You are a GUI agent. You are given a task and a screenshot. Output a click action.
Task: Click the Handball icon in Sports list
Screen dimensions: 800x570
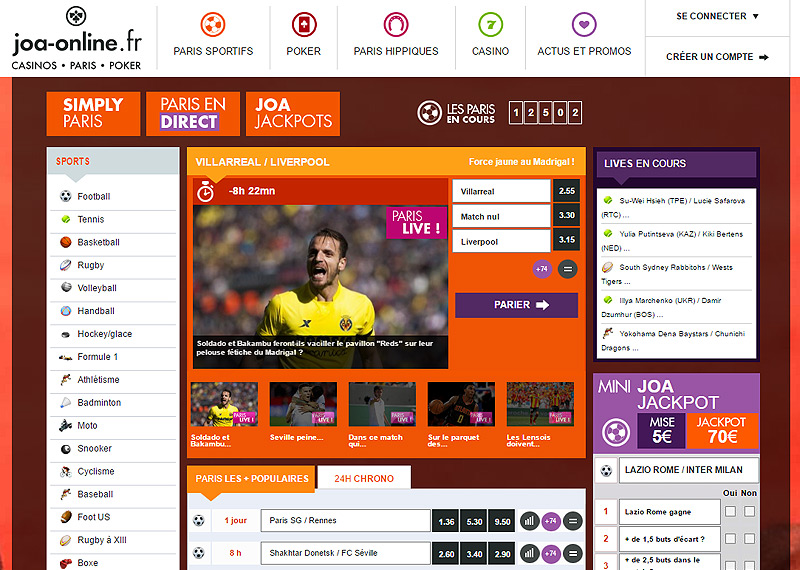[66, 310]
